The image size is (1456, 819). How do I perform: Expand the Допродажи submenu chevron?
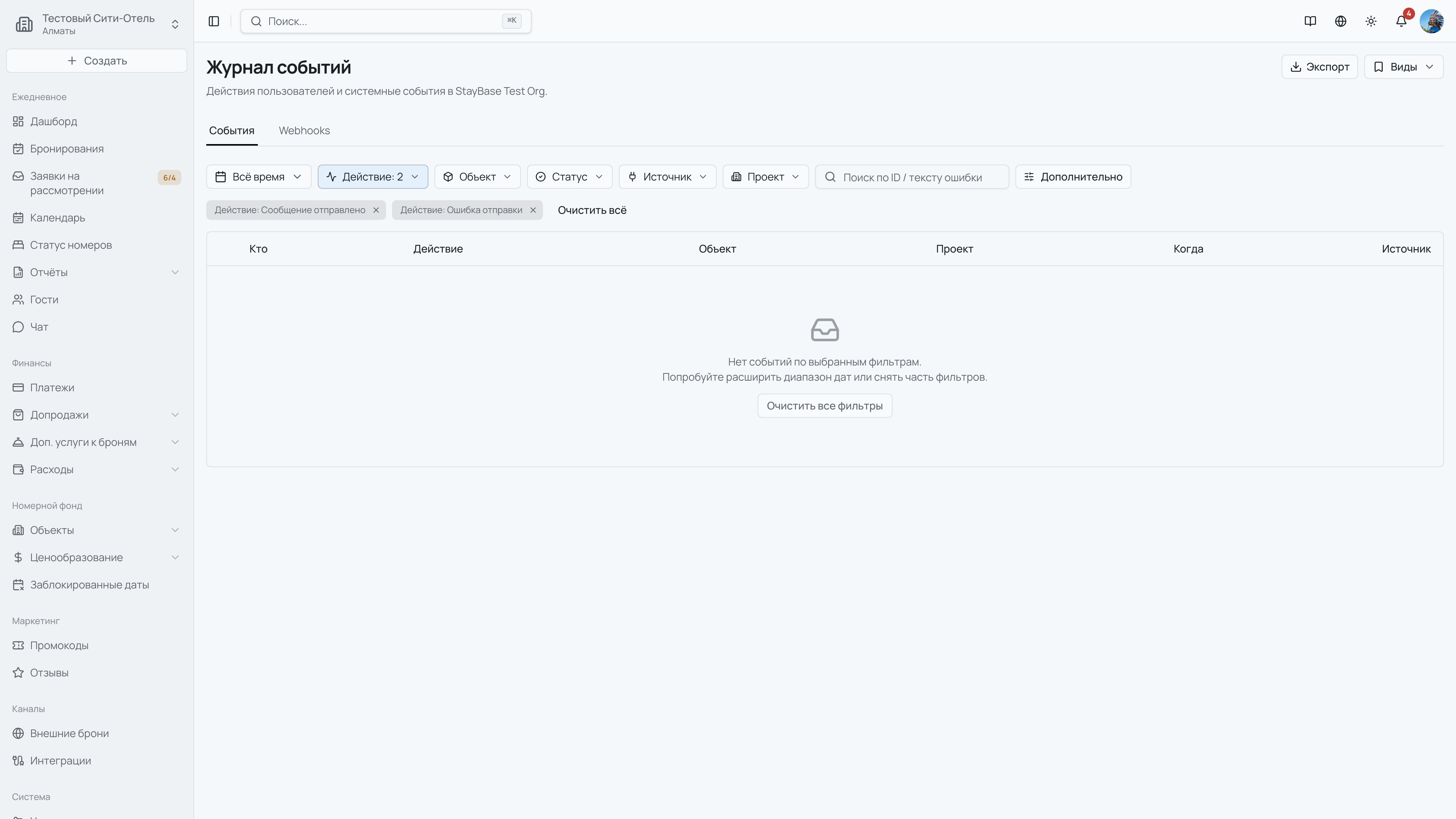click(175, 415)
